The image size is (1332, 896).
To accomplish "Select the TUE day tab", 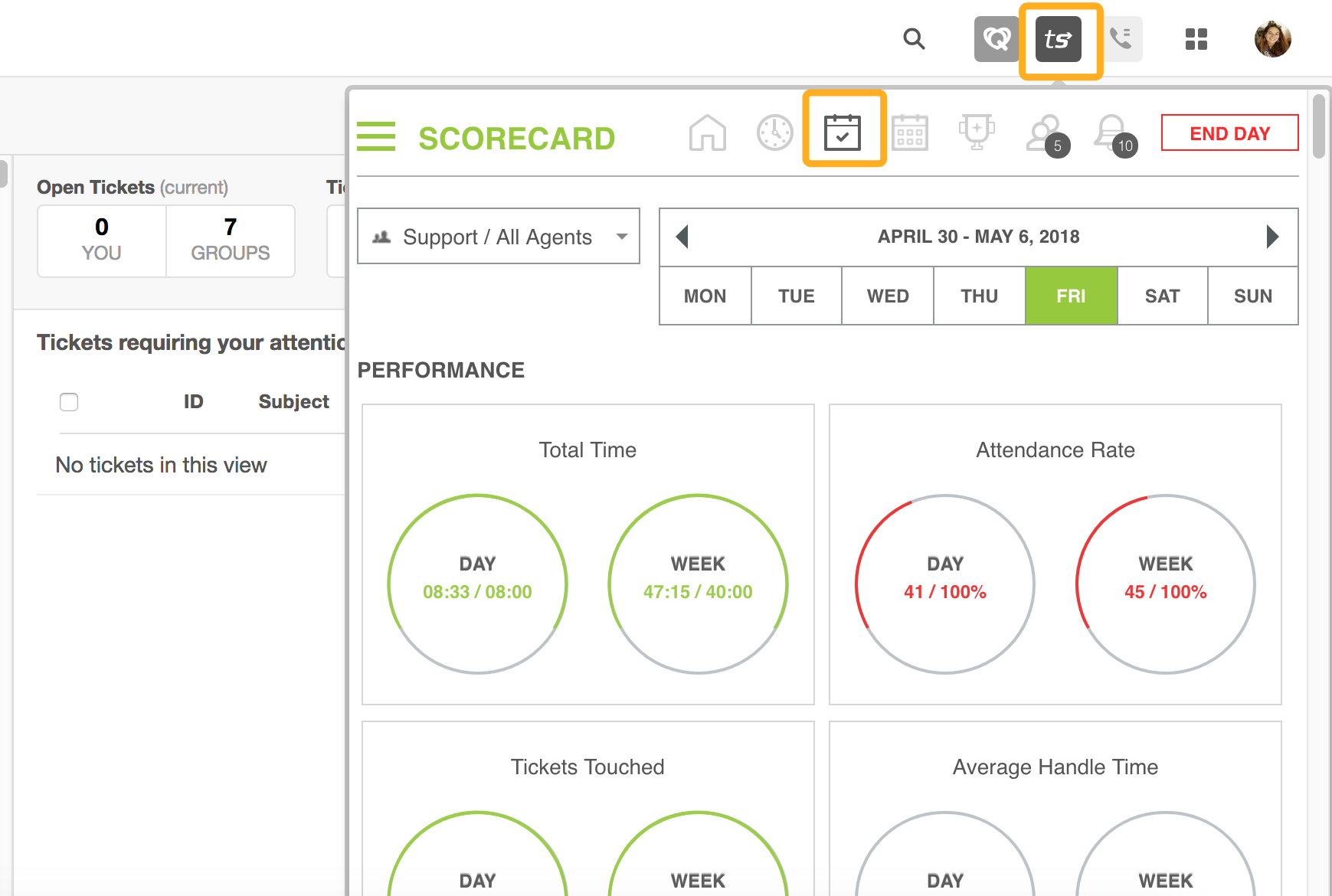I will point(797,296).
